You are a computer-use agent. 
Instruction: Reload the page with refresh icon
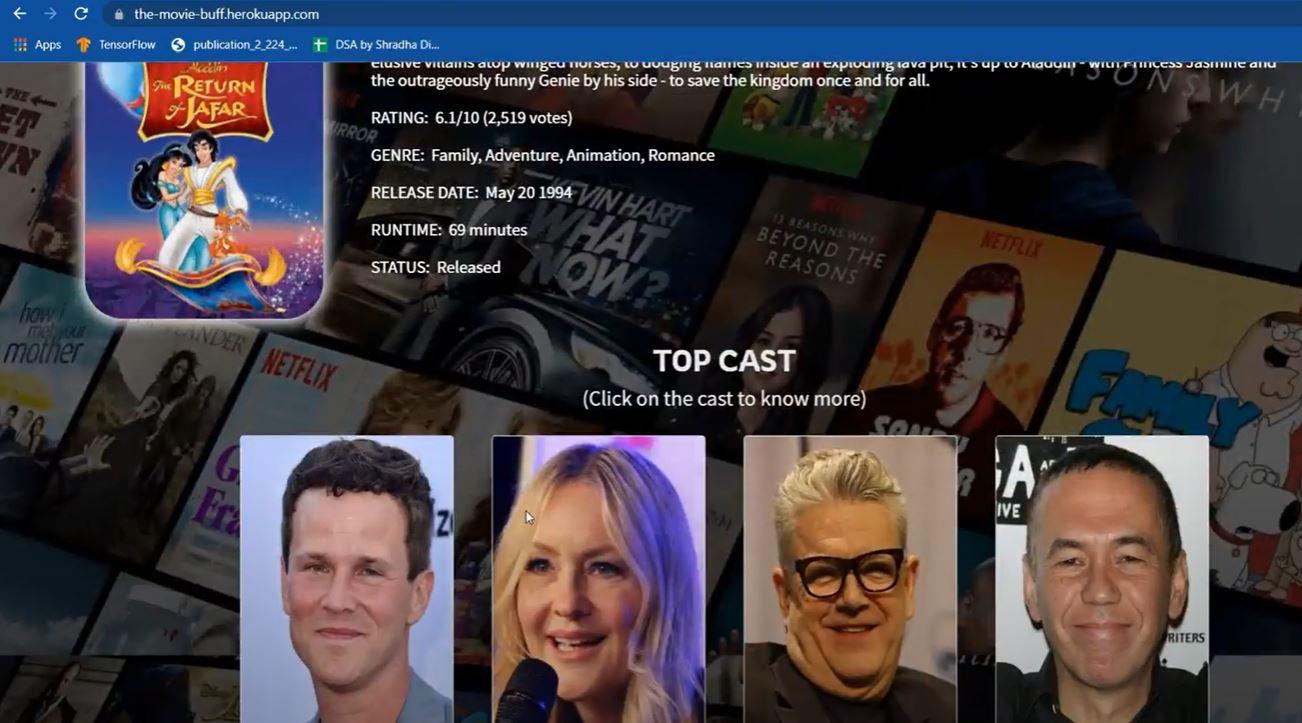81,14
